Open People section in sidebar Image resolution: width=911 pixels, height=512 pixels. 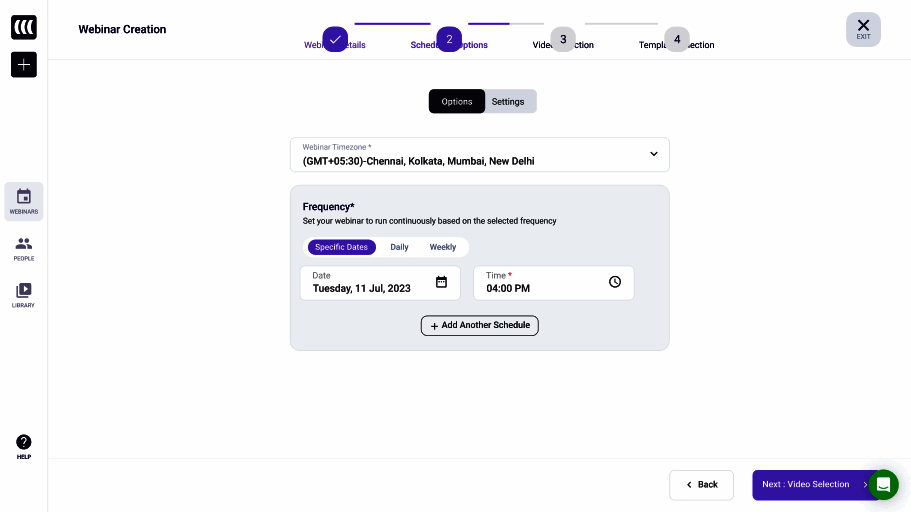pyautogui.click(x=24, y=248)
